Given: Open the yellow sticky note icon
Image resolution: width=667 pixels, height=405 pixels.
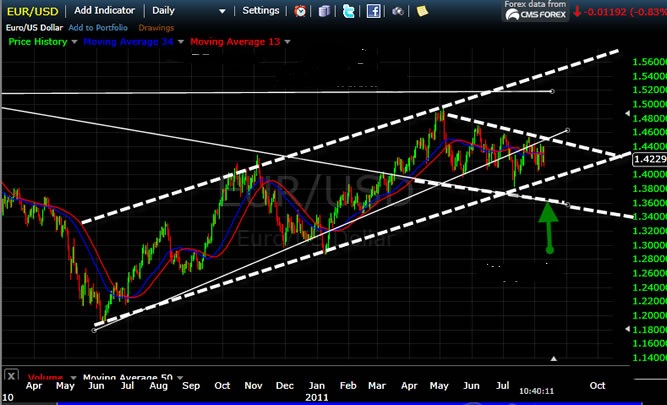Looking at the screenshot, I should coord(422,11).
